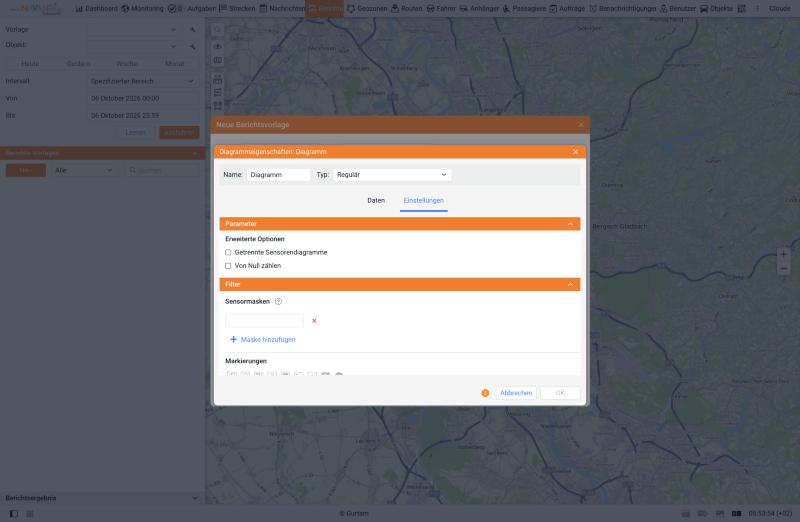
Task: Collapse the Parameter section
Action: pos(570,224)
